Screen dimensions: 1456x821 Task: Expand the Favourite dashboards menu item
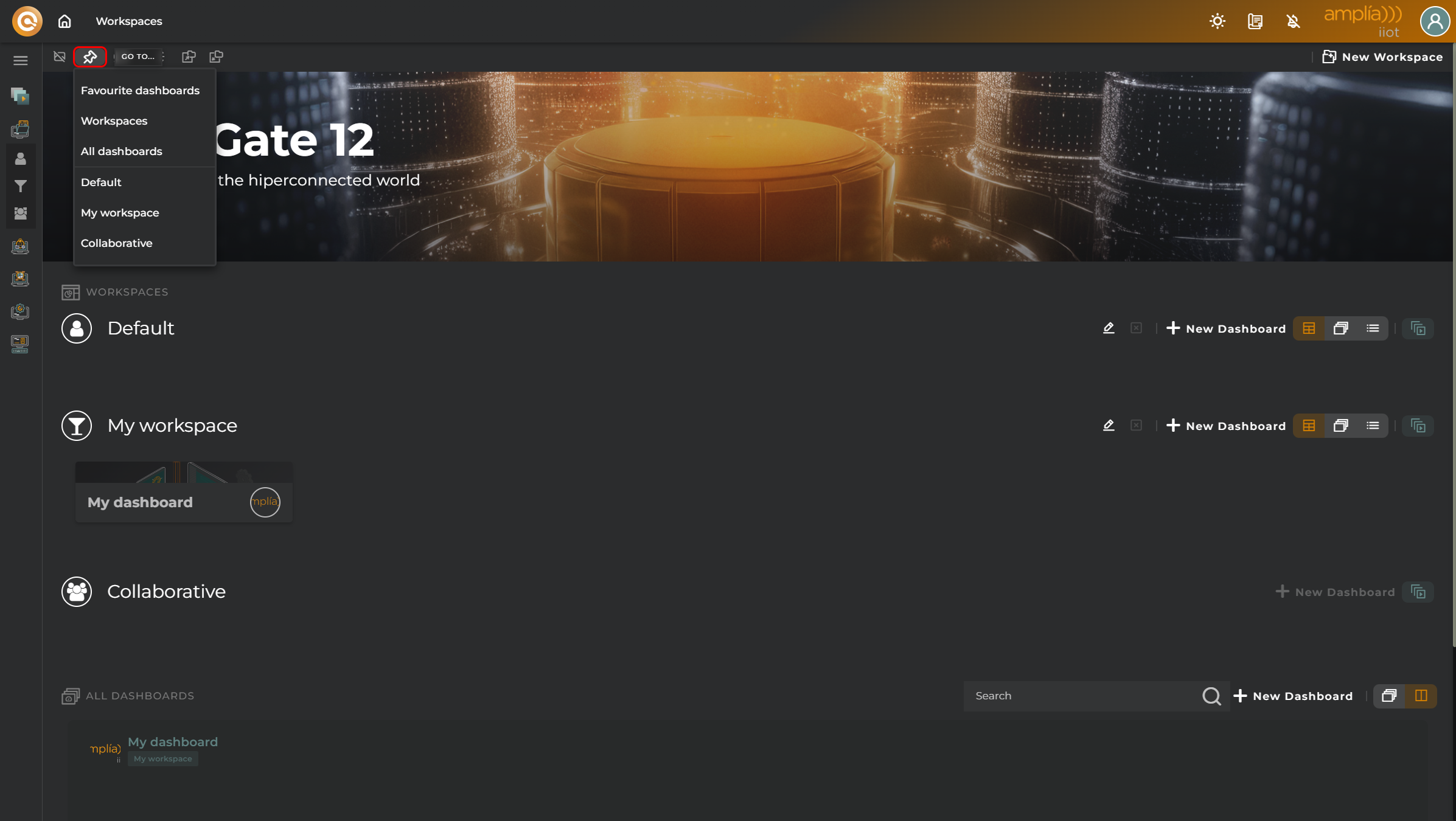(140, 90)
